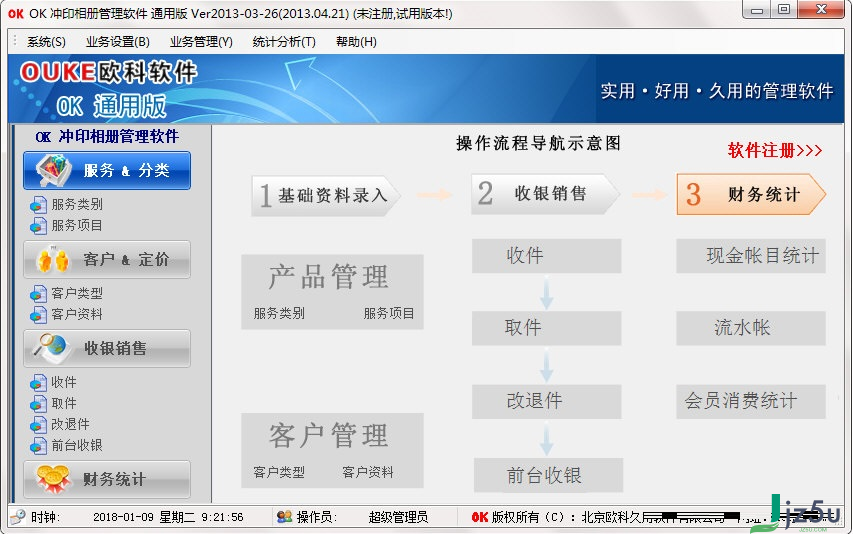The image size is (853, 534).
Task: Click the people icon in 客户 & 定价
Action: pos(53,259)
